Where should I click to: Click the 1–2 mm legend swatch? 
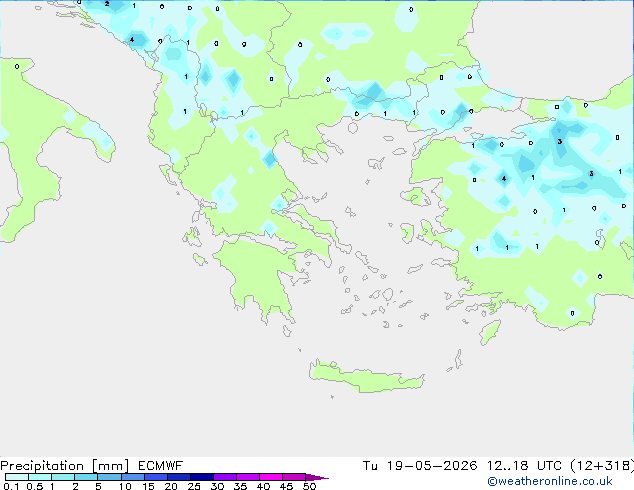[63, 477]
